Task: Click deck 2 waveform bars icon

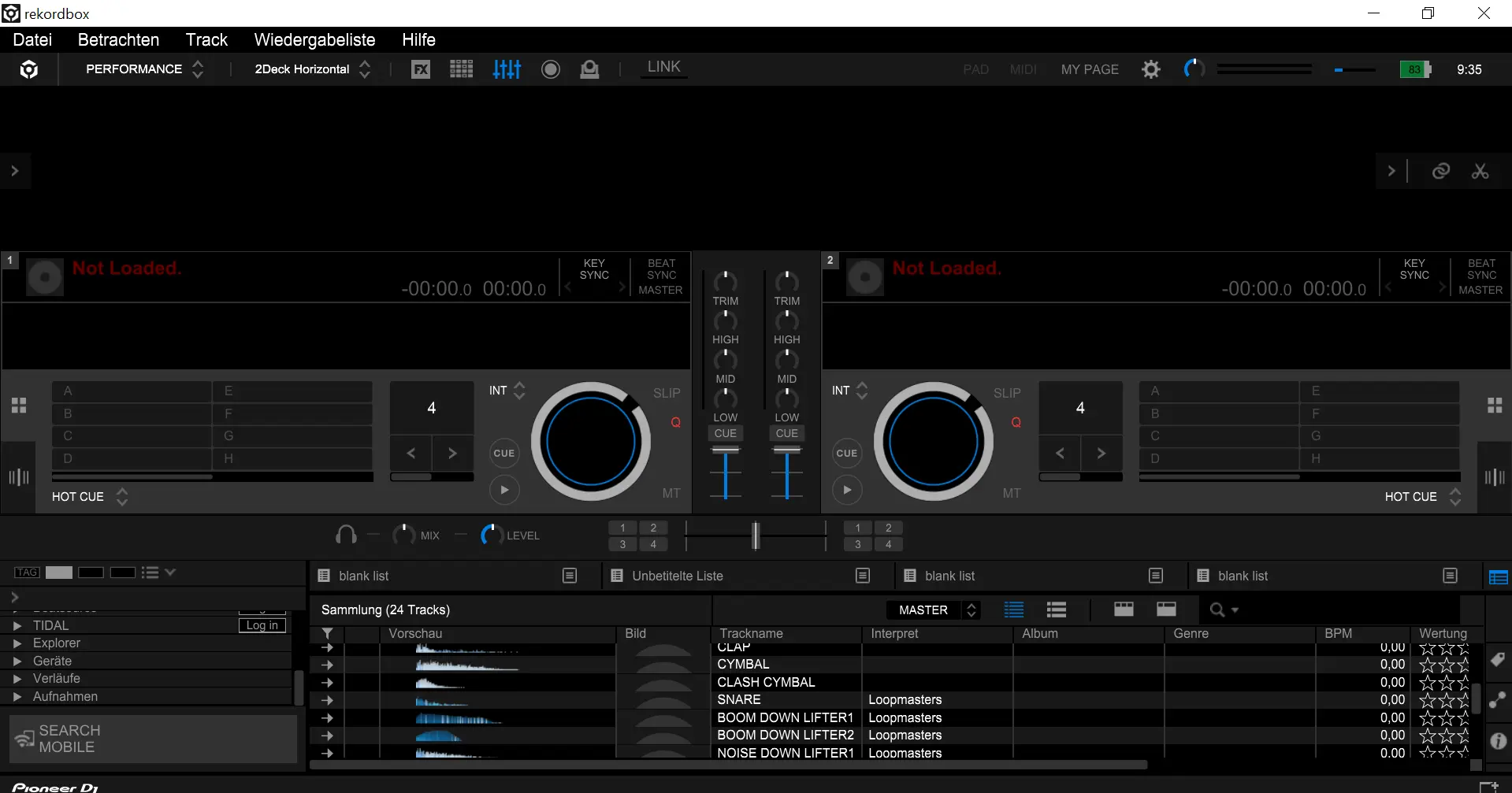Action: click(1495, 477)
